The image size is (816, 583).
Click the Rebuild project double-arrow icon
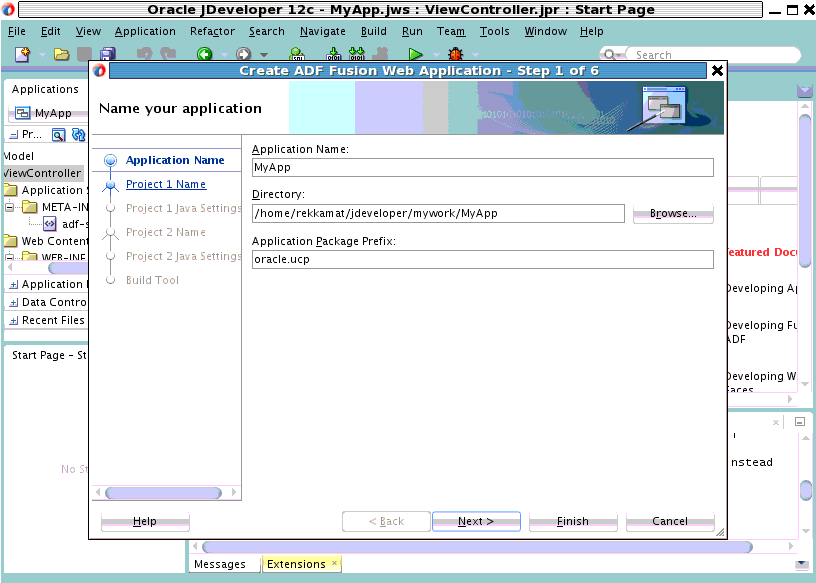pos(357,54)
